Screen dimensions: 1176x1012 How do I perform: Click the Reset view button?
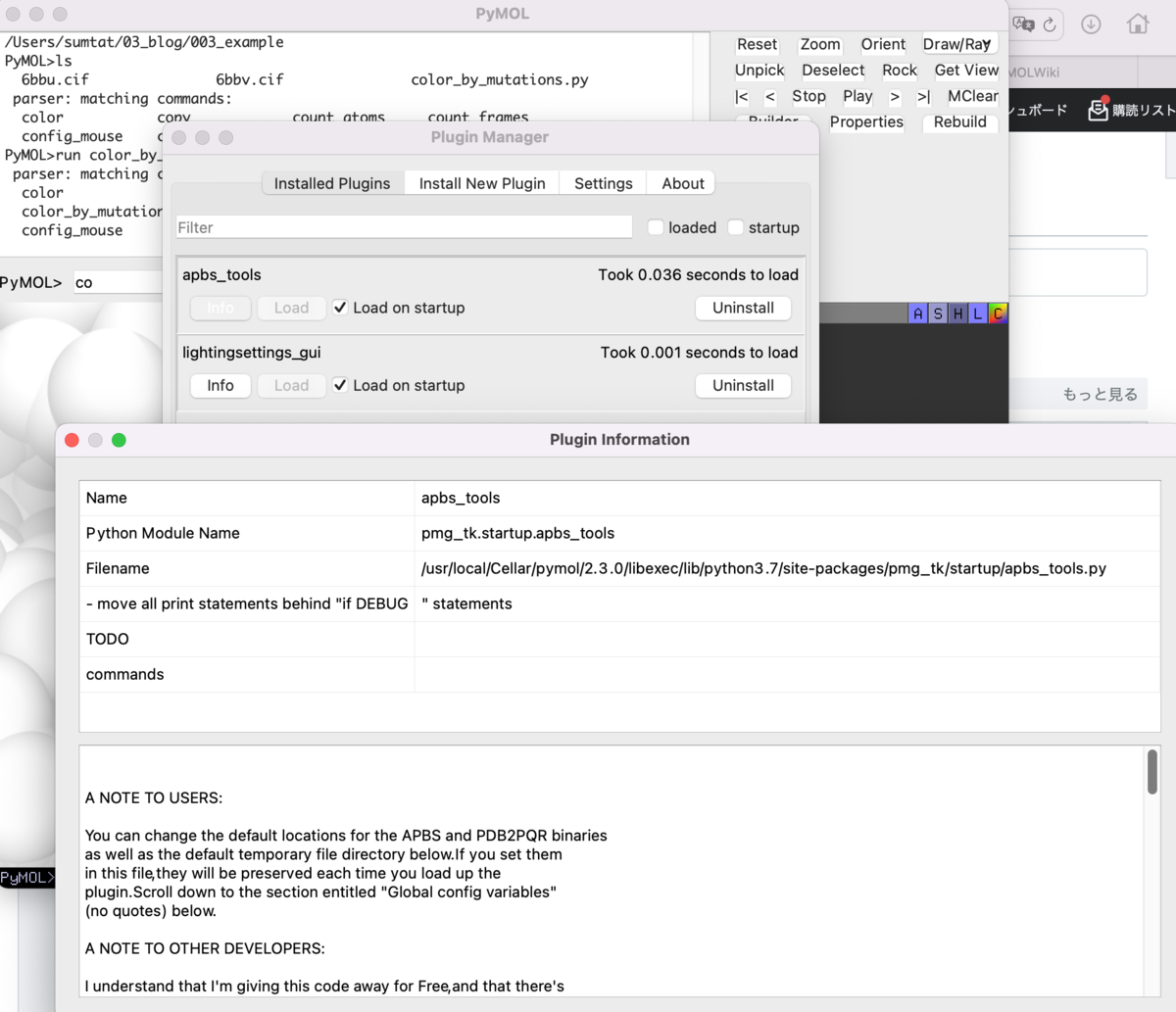[x=757, y=44]
